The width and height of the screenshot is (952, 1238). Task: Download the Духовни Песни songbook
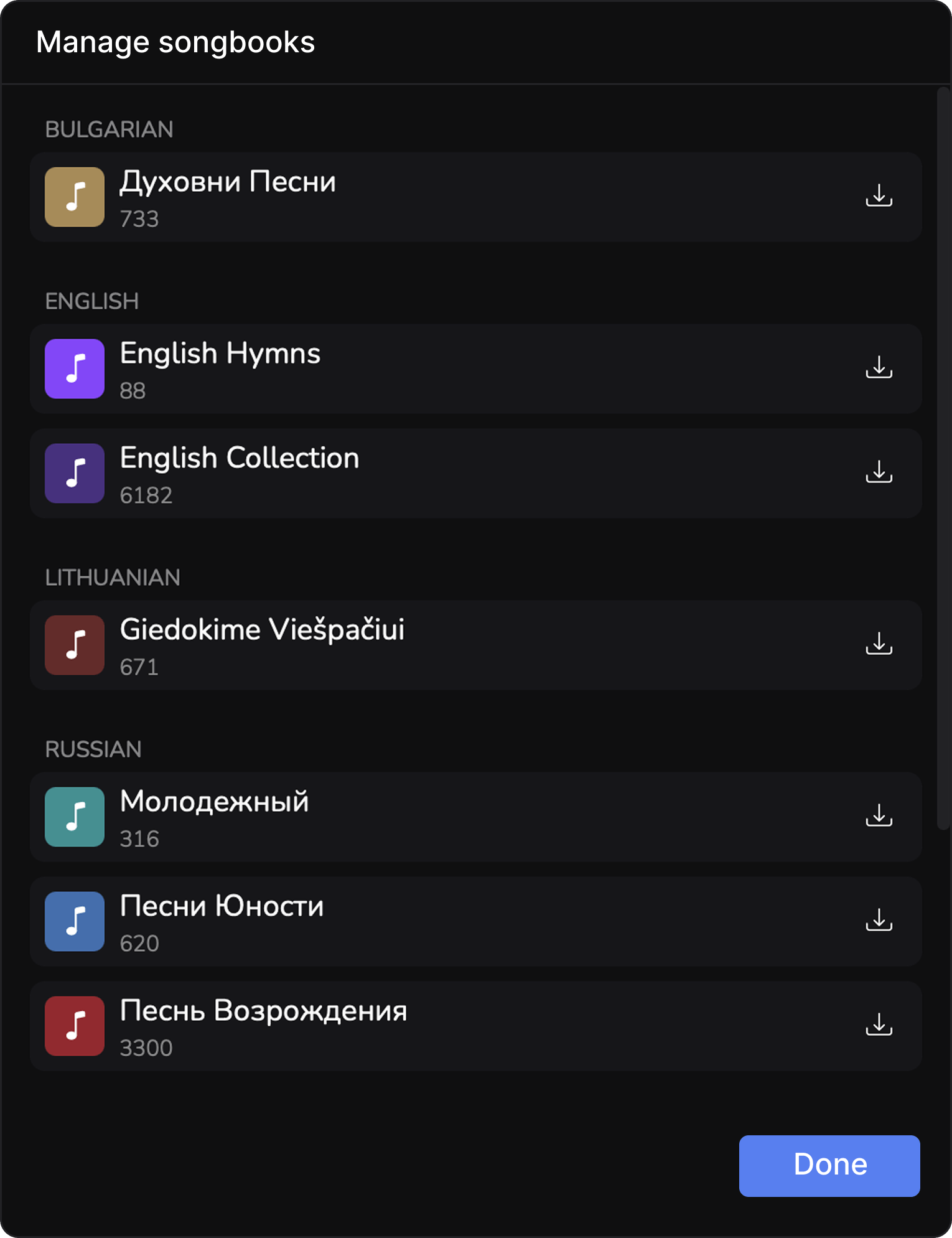click(x=879, y=195)
